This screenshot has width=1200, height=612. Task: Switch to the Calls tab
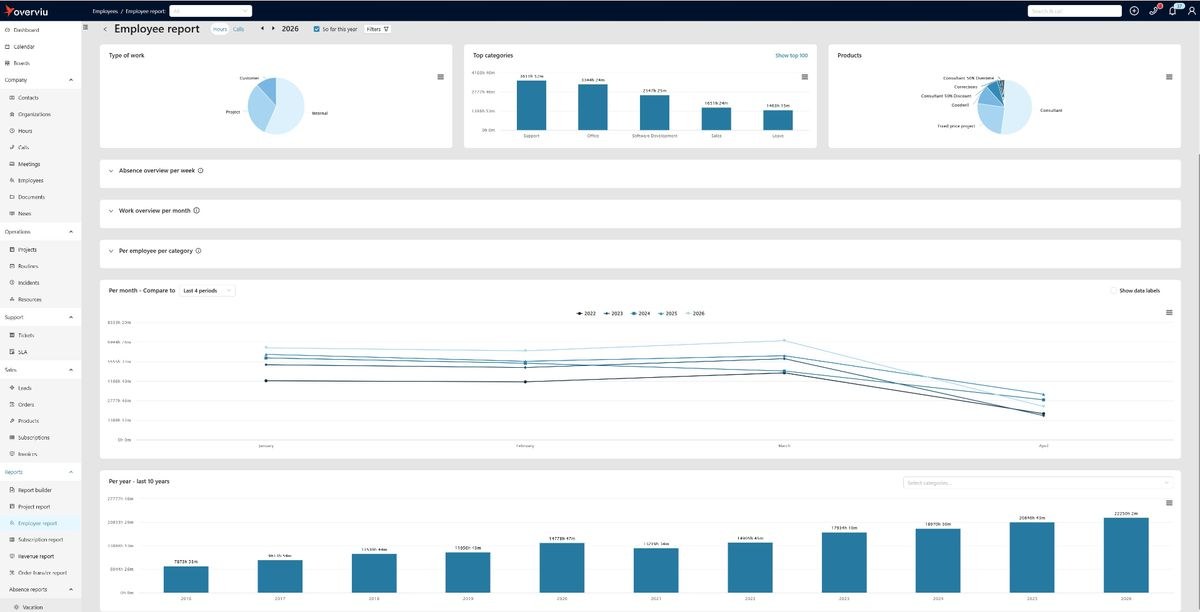click(238, 29)
